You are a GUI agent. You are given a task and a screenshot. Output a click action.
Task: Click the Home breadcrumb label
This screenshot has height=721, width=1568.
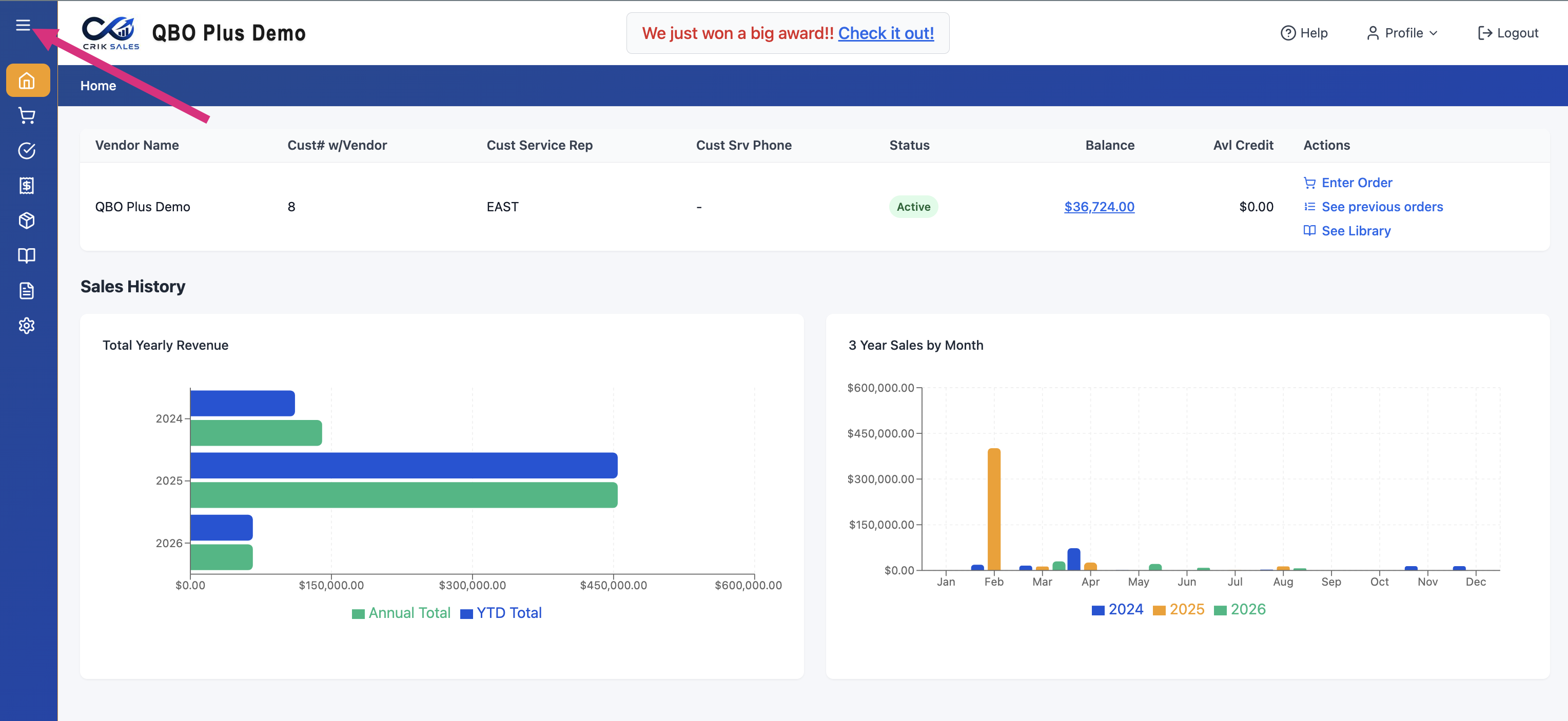pos(98,86)
